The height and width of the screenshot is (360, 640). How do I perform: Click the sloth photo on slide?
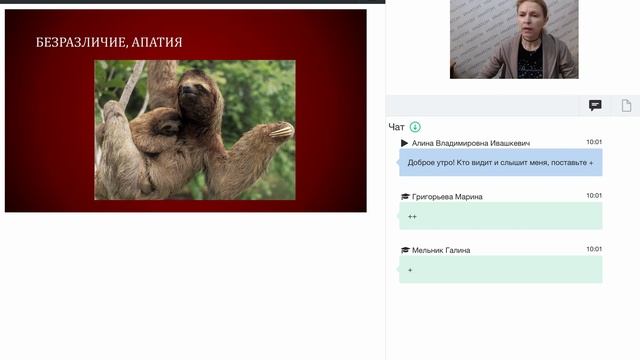pos(195,130)
